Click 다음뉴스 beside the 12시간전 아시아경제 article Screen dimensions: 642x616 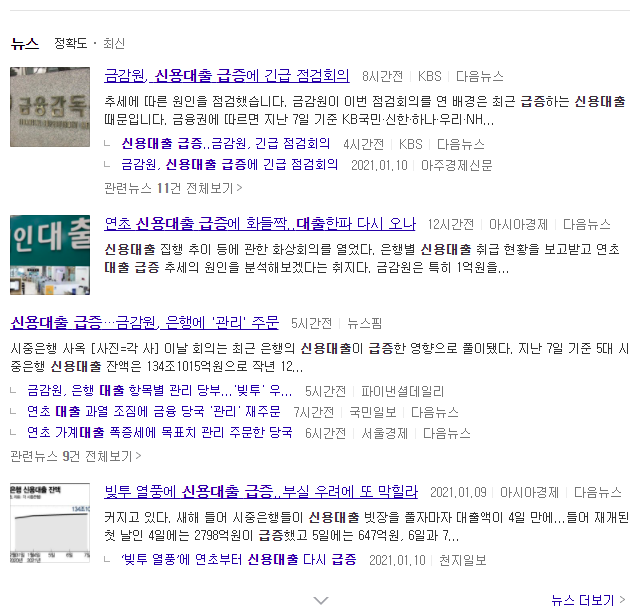587,224
